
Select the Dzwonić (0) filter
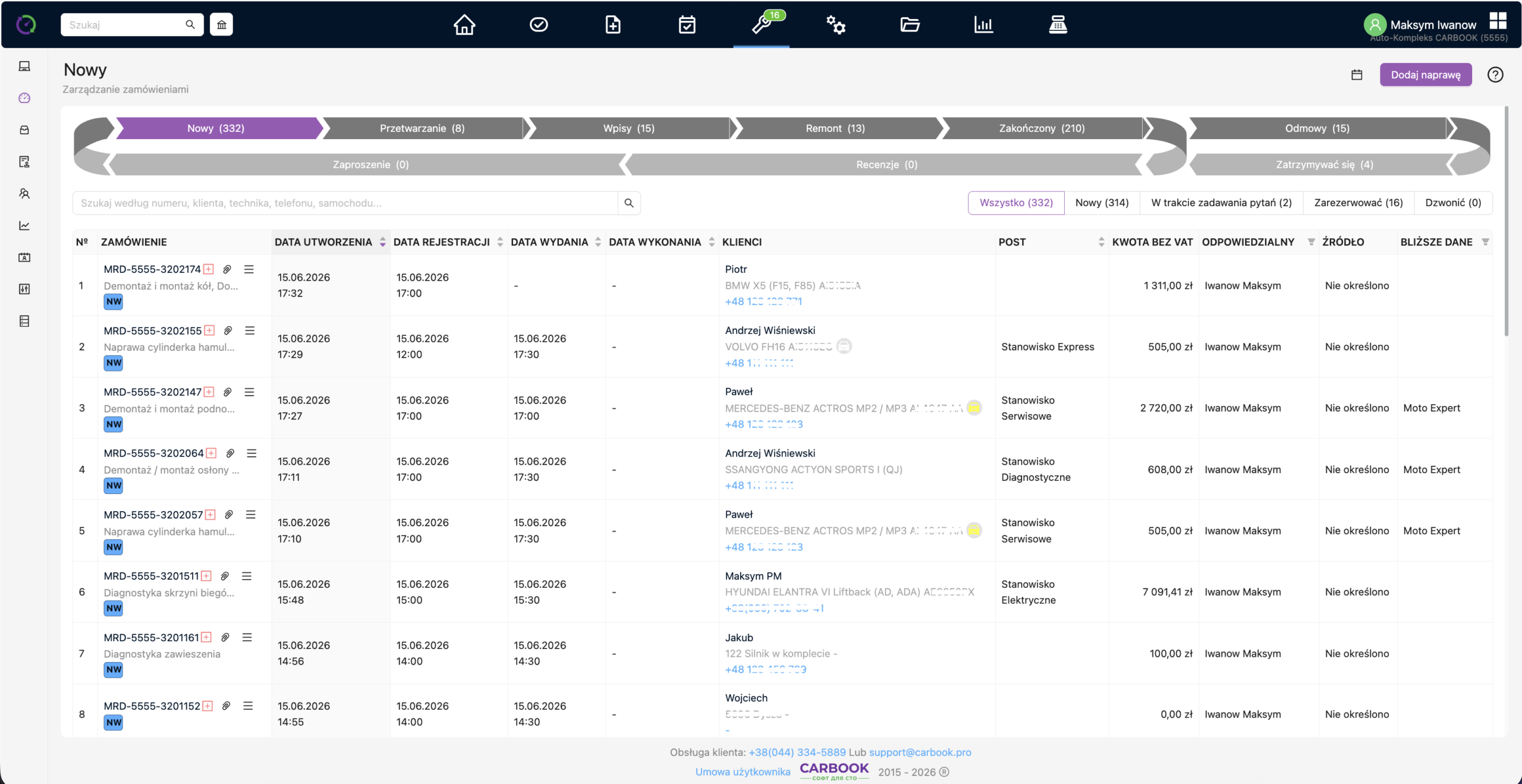coord(1453,203)
